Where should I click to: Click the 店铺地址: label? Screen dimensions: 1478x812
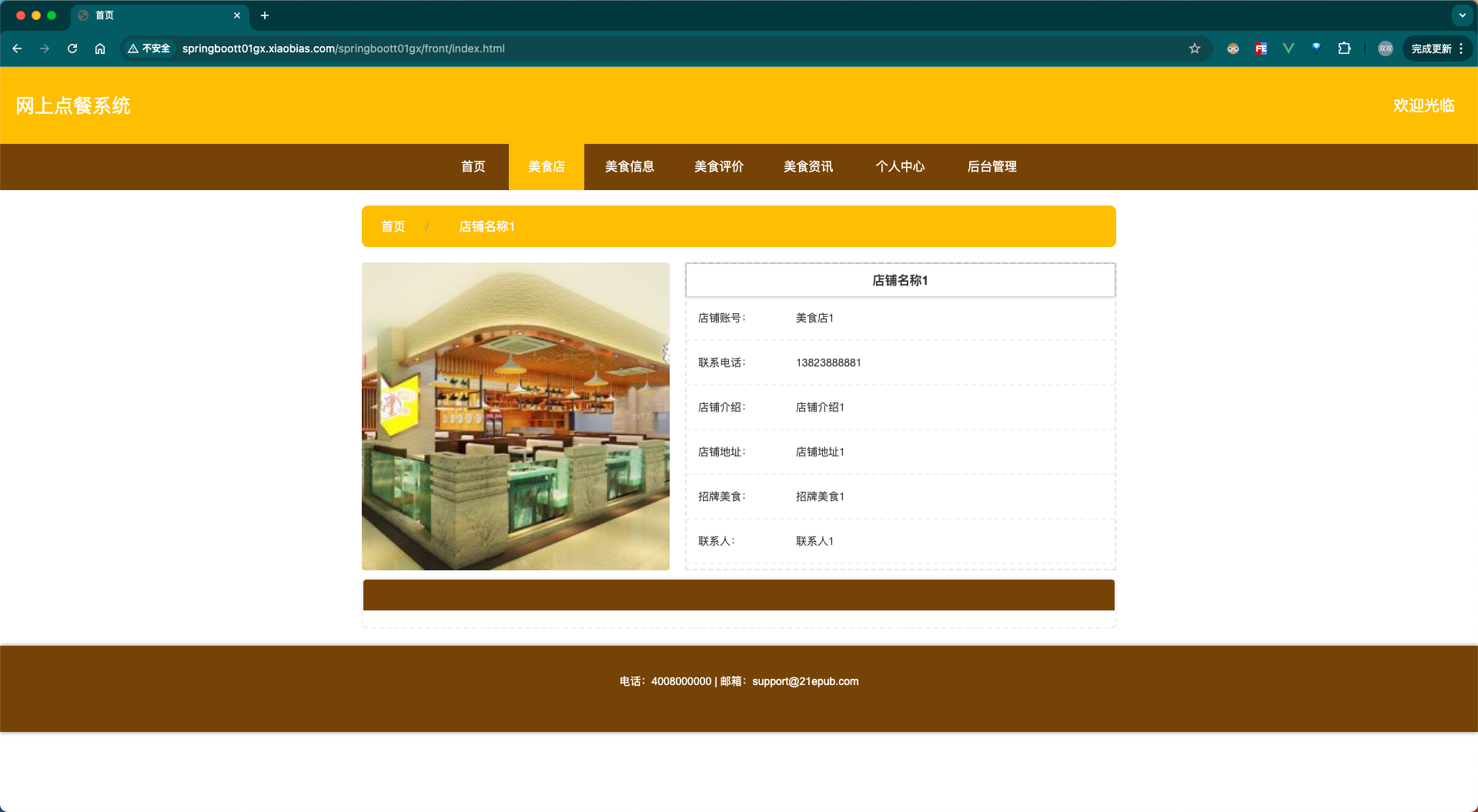(721, 452)
